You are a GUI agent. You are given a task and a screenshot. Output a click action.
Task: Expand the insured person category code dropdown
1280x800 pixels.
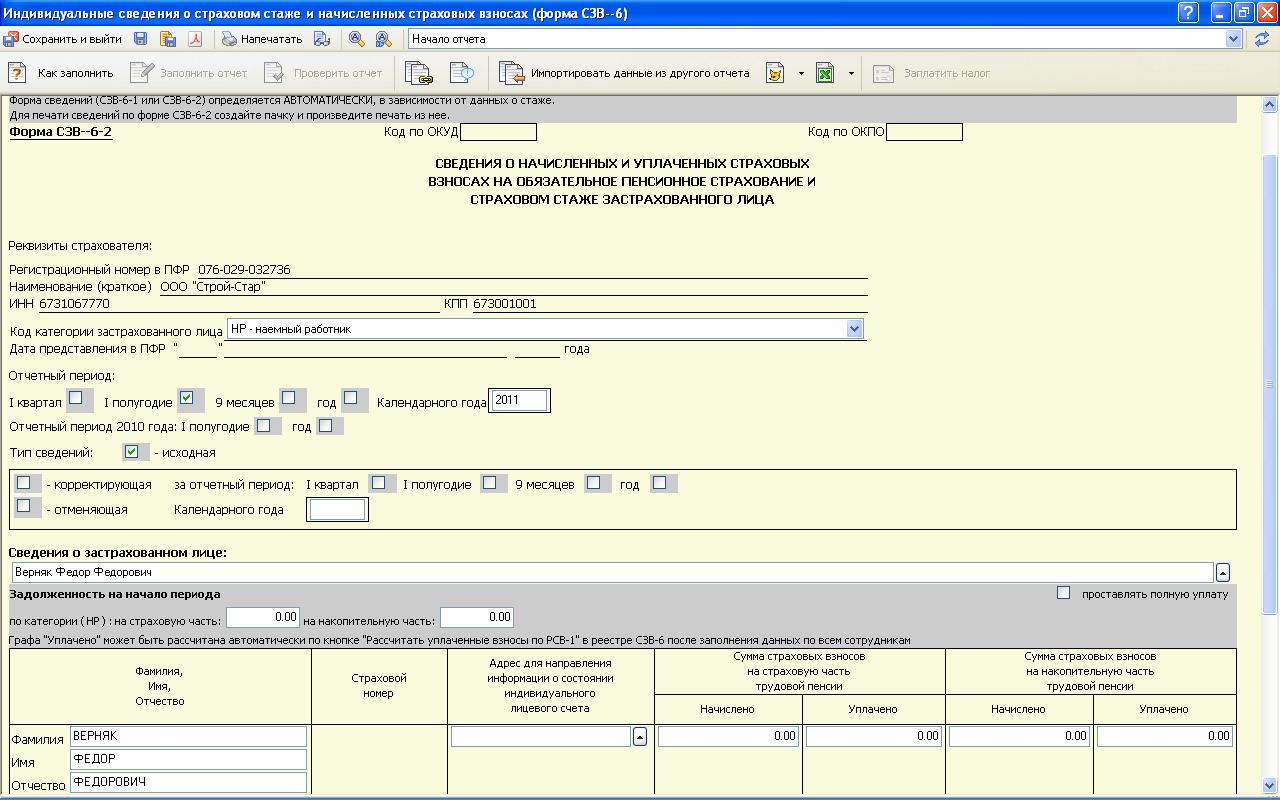(x=853, y=329)
